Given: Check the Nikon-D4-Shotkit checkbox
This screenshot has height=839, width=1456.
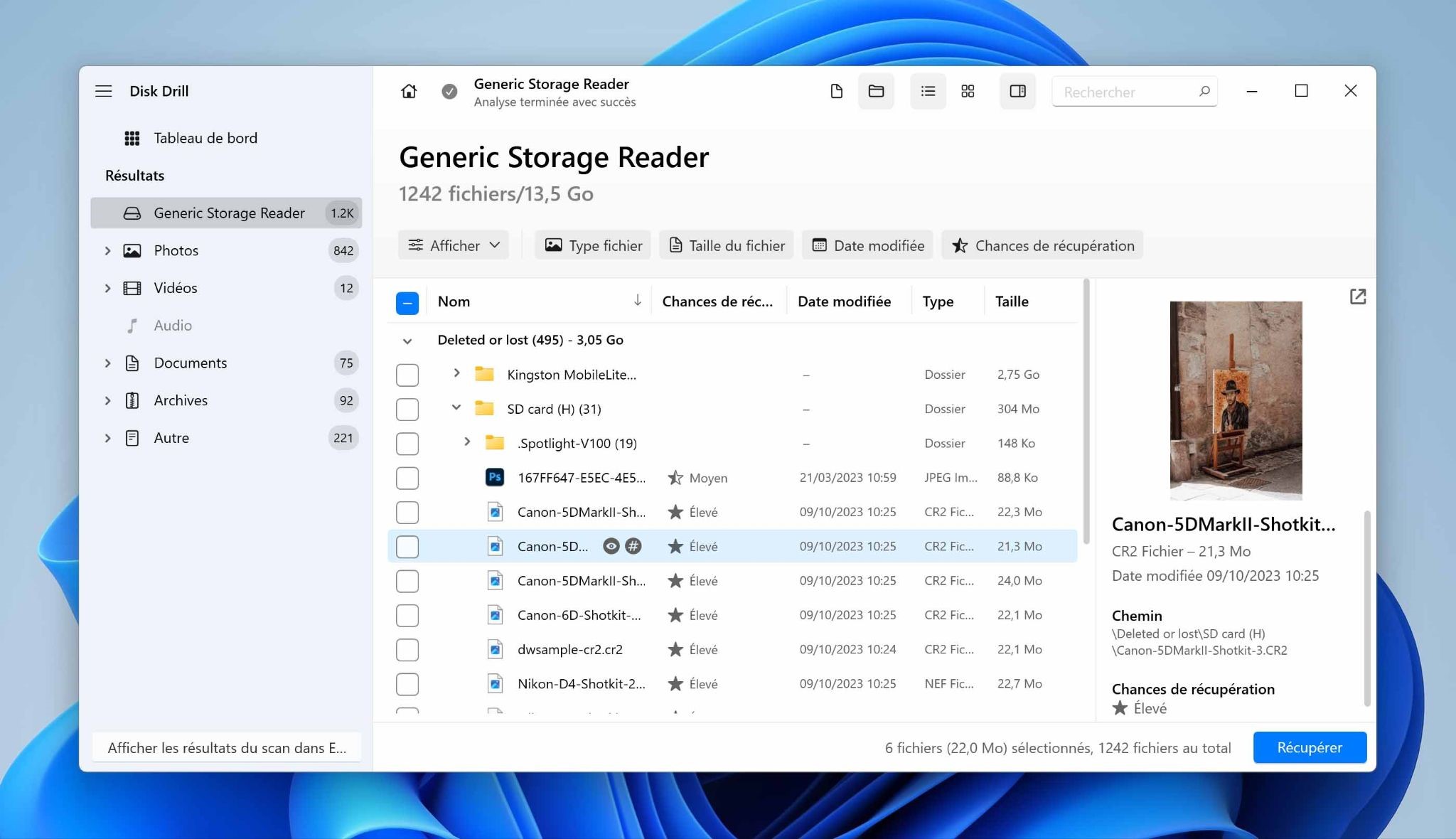Looking at the screenshot, I should 407,684.
